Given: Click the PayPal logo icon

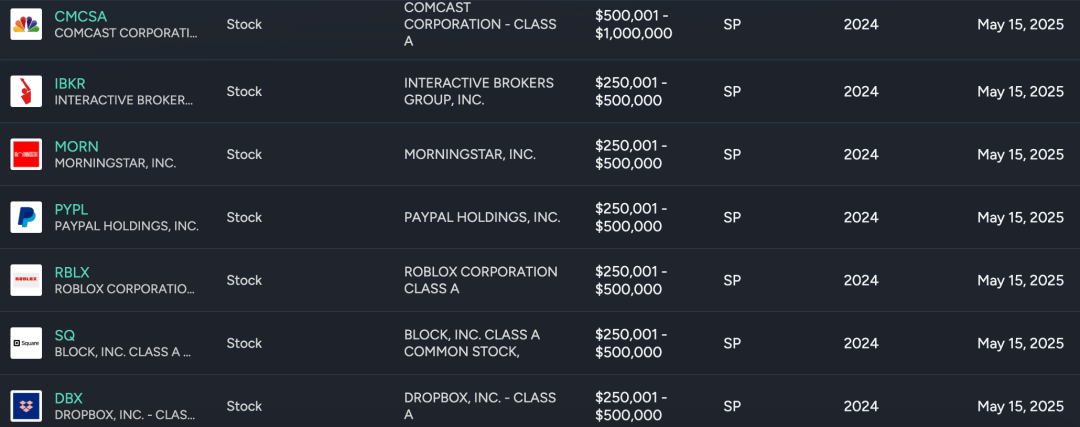Looking at the screenshot, I should 26,217.
